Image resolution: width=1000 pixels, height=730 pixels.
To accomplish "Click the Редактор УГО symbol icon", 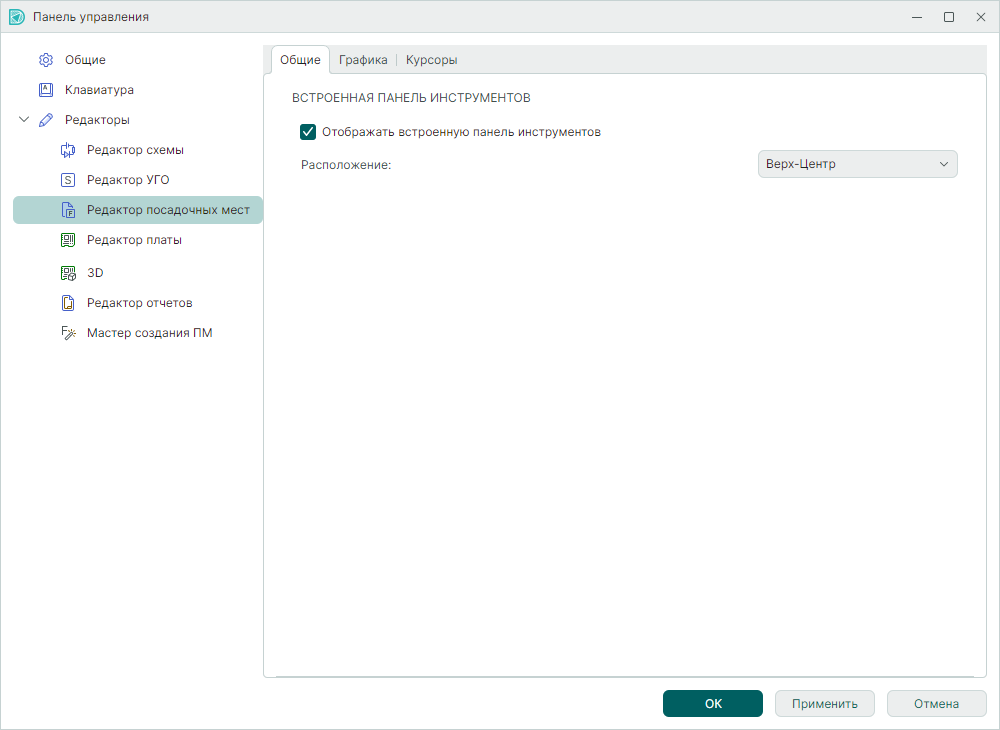I will 68,180.
